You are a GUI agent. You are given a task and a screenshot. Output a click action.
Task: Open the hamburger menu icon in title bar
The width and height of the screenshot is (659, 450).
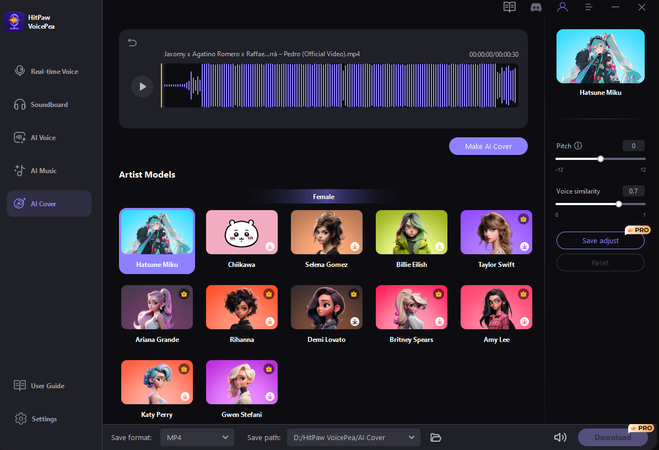point(589,7)
